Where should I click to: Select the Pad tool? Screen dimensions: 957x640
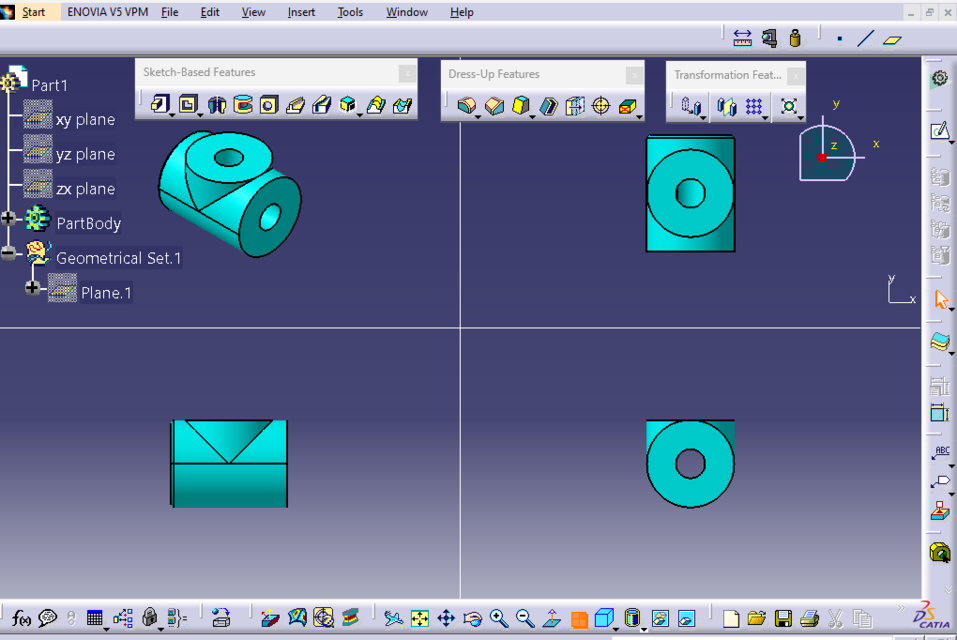pyautogui.click(x=158, y=104)
